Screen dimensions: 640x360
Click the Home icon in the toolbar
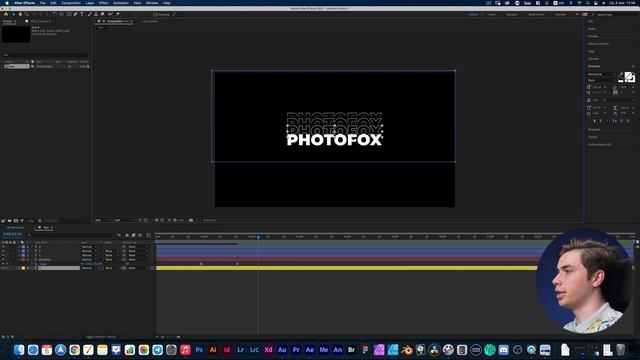[x=6, y=14]
